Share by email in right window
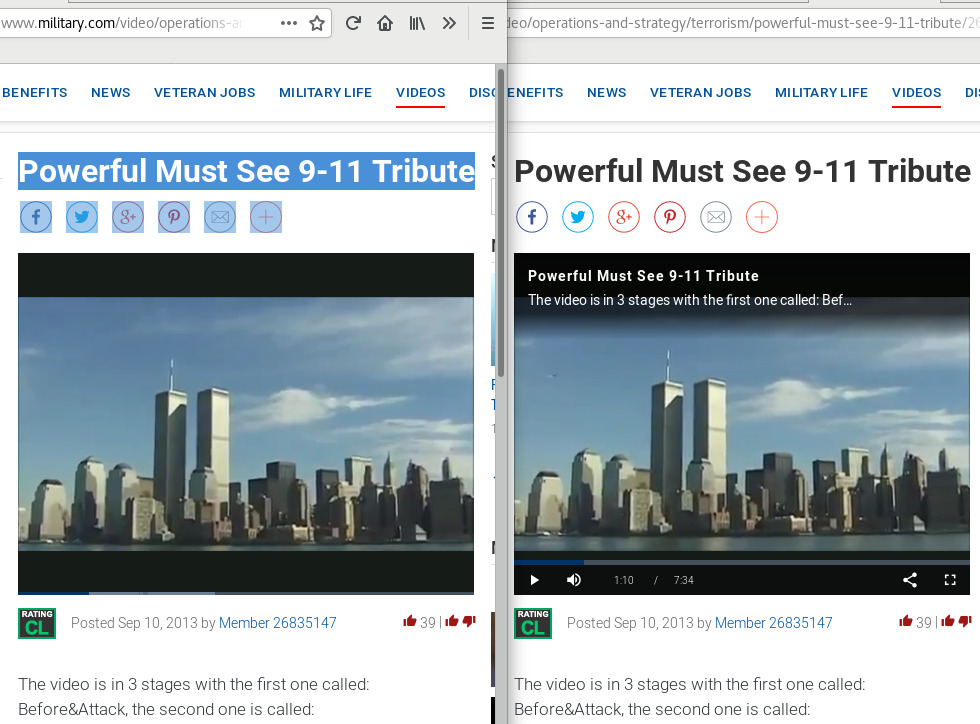 [x=716, y=217]
